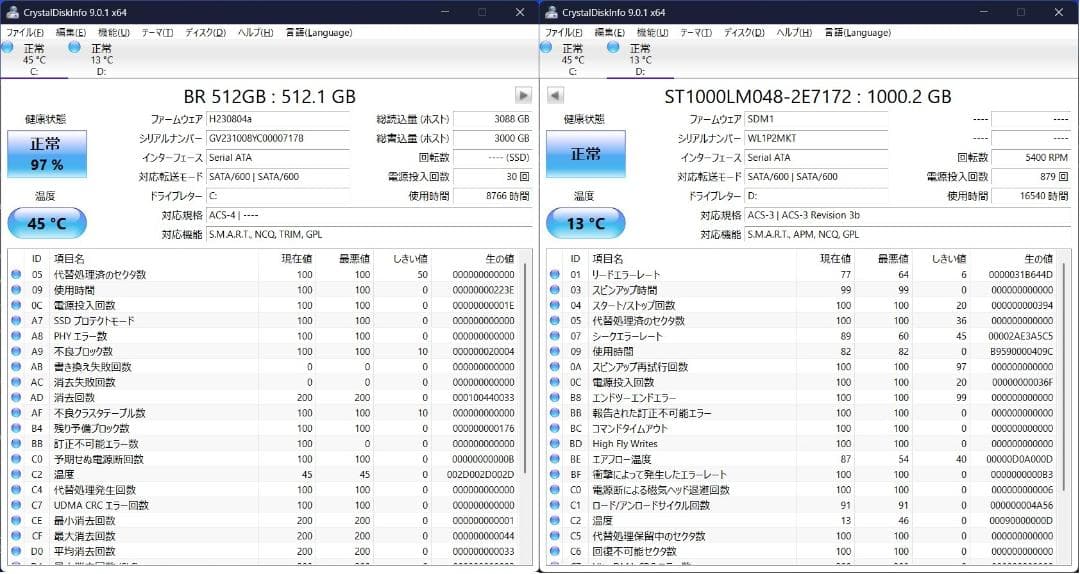The height and width of the screenshot is (574, 1080).
Task: Click the 現在値 column header in right window
Action: click(x=825, y=258)
